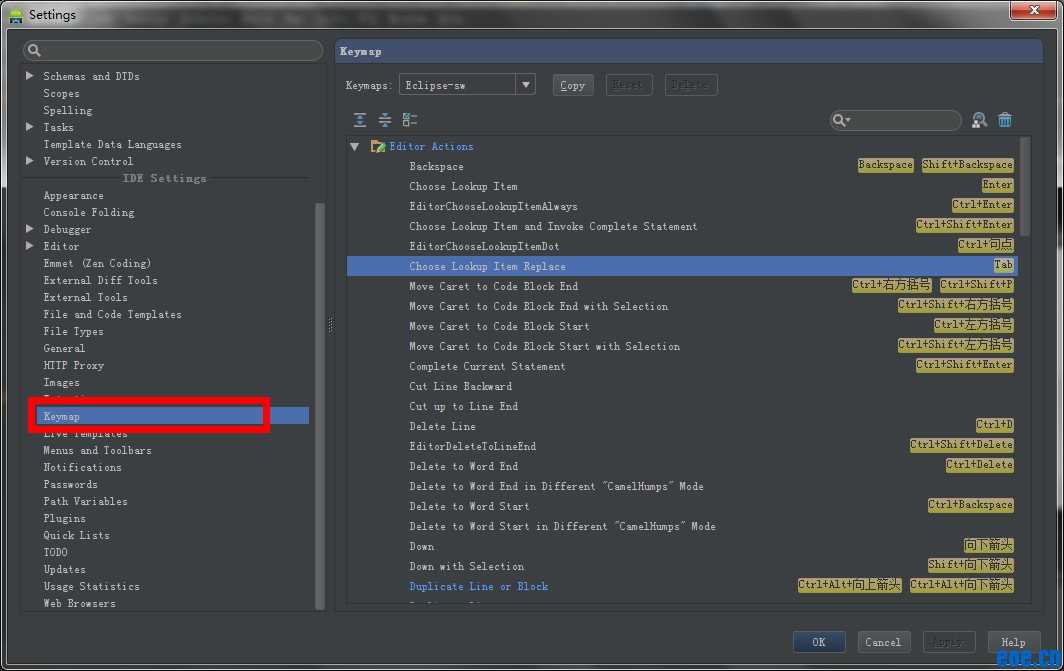The width and height of the screenshot is (1064, 671).
Task: Expand all keymap tree nodes
Action: (x=359, y=119)
